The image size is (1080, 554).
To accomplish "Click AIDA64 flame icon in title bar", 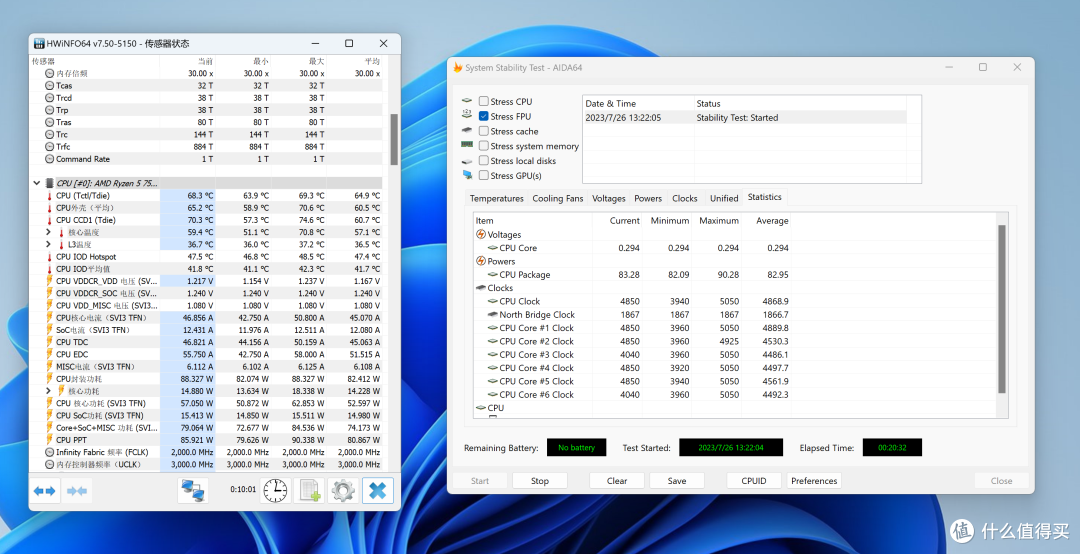I will pos(457,68).
